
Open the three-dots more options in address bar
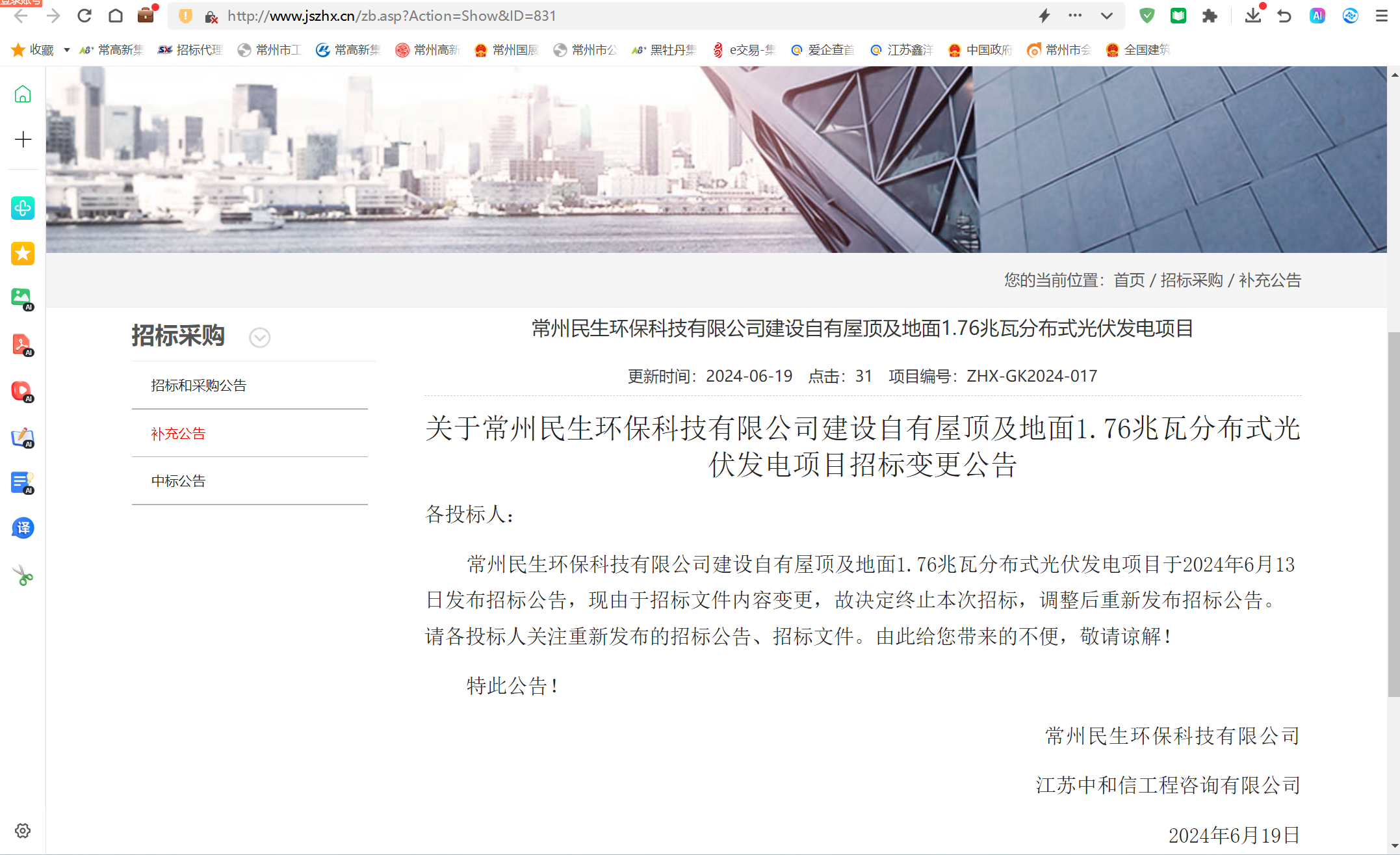coord(1075,16)
